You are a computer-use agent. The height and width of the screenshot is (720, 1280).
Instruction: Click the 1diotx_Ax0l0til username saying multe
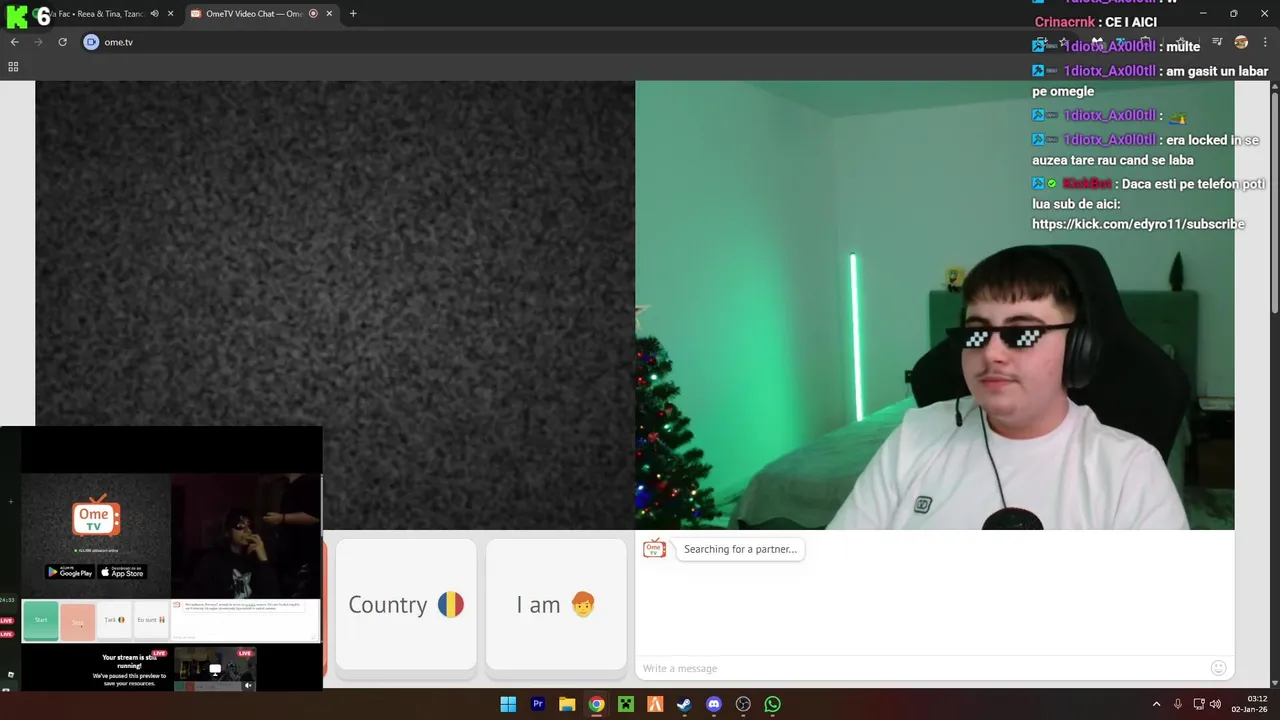(x=1109, y=47)
